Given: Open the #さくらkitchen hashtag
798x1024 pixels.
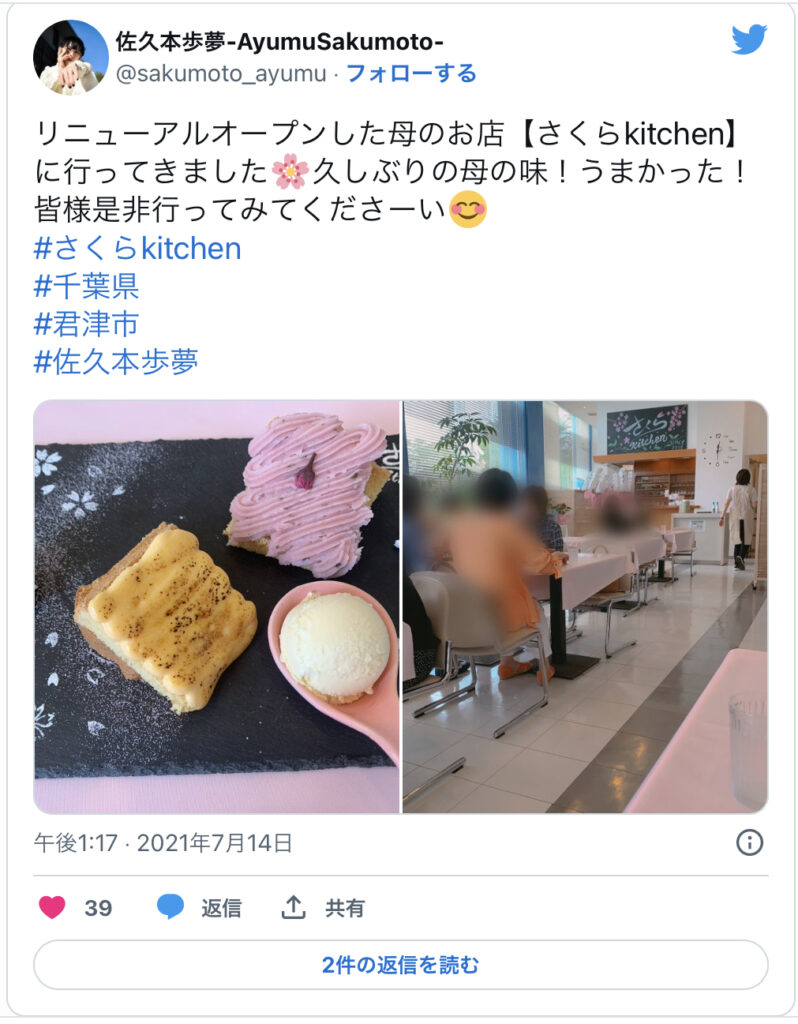Looking at the screenshot, I should tap(137, 248).
